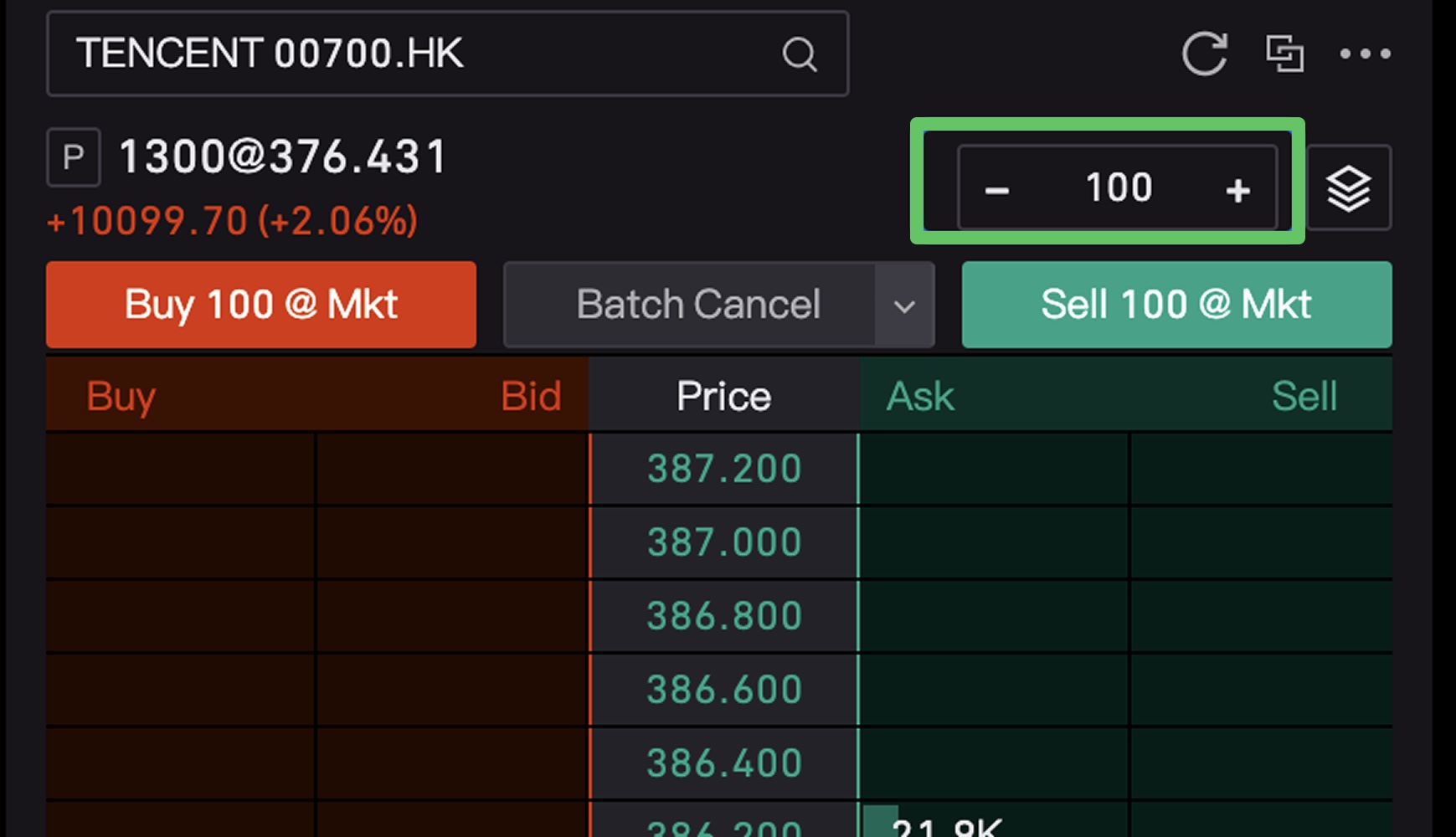Increase quantity with plus button

[x=1237, y=189]
